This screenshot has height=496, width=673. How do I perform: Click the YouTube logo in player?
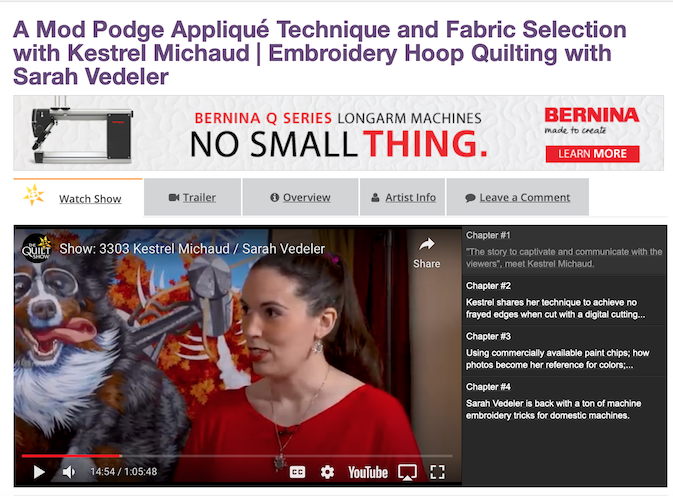[368, 472]
